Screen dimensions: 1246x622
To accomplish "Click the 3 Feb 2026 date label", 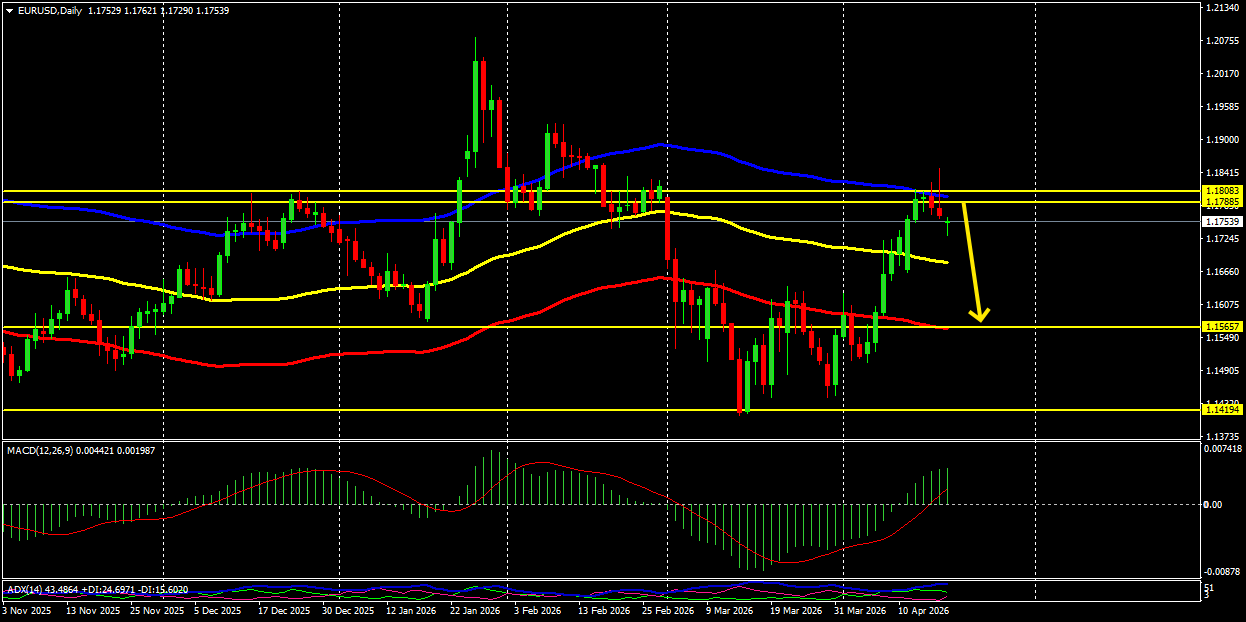I will (x=537, y=609).
